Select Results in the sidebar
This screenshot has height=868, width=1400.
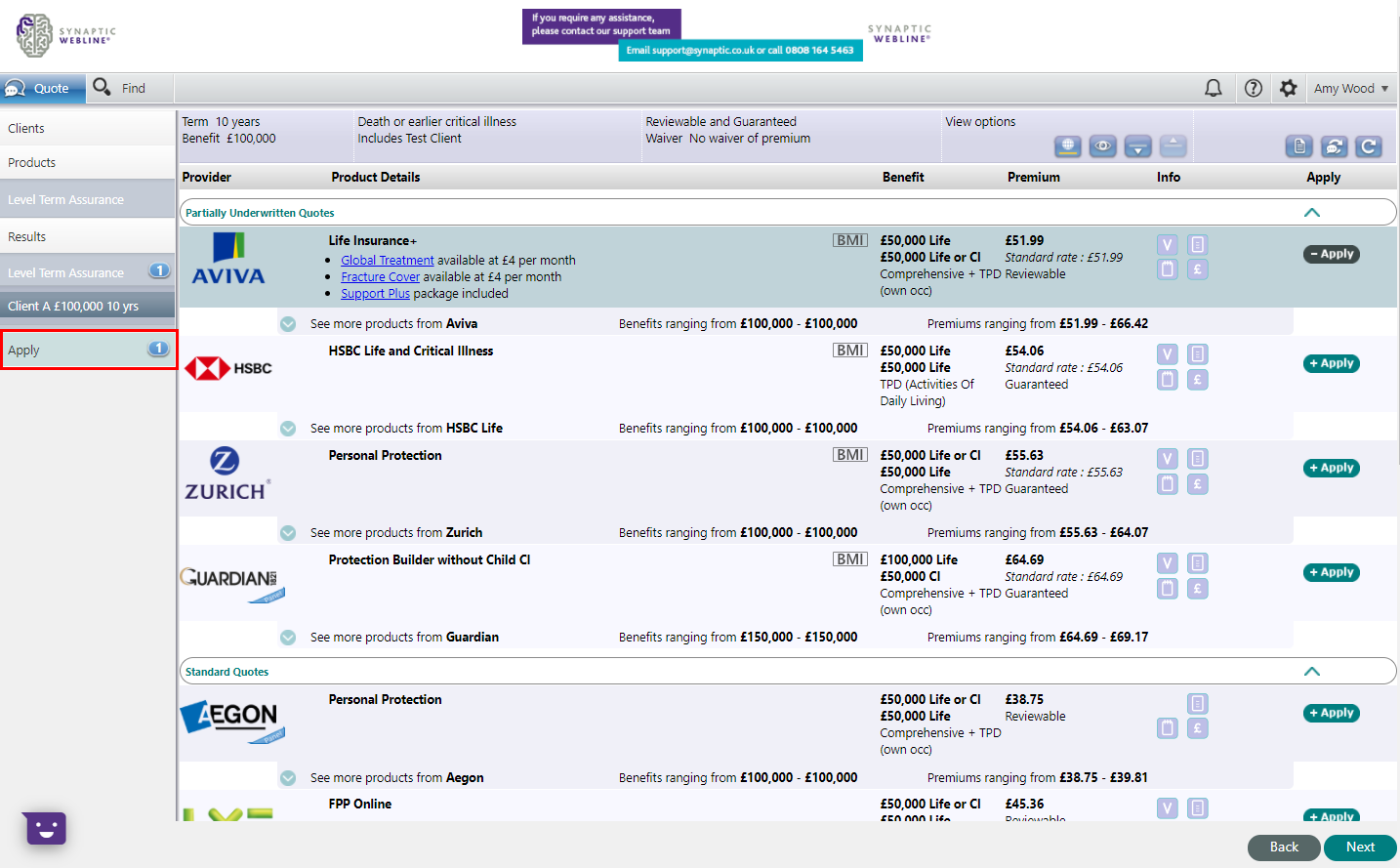[88, 237]
